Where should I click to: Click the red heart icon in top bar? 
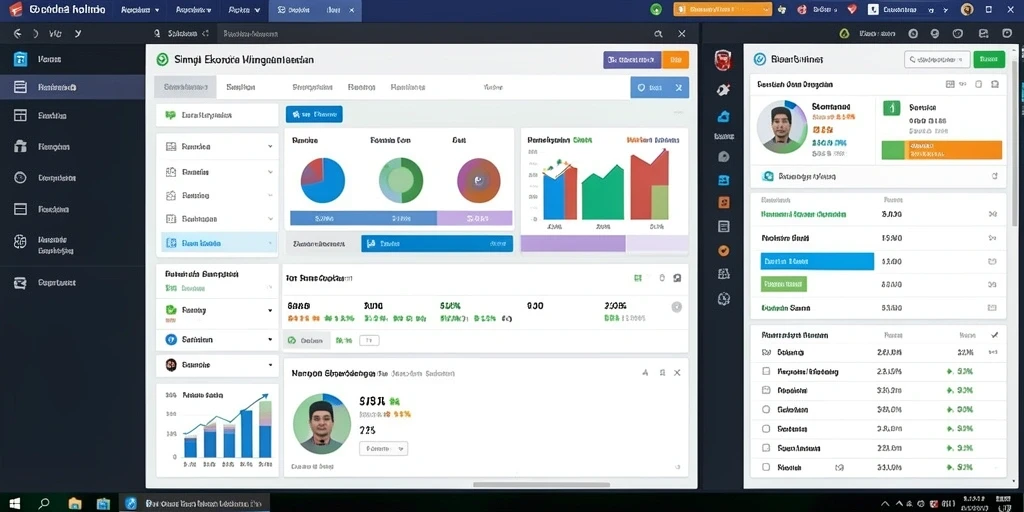pos(852,9)
